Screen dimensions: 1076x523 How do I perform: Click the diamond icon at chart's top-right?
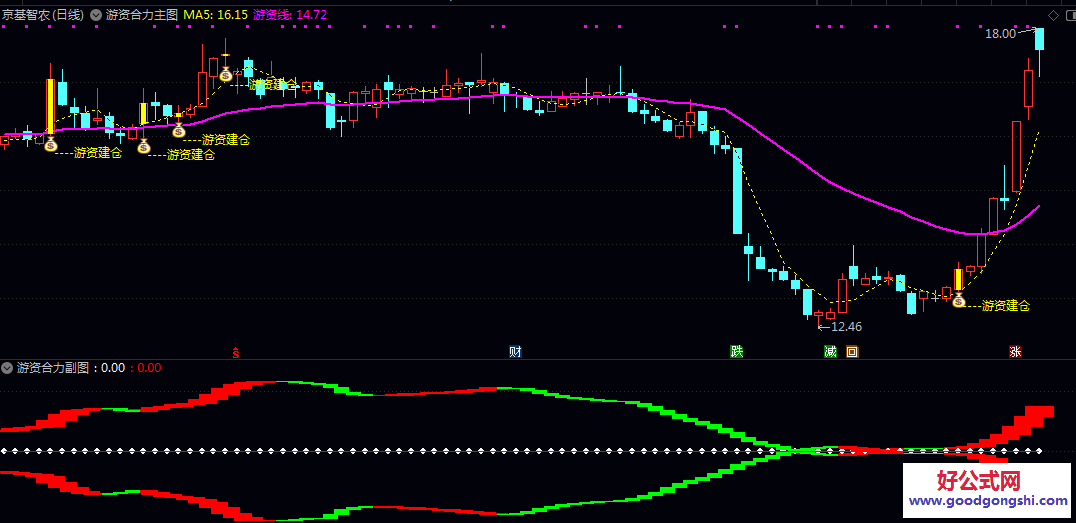(1053, 15)
